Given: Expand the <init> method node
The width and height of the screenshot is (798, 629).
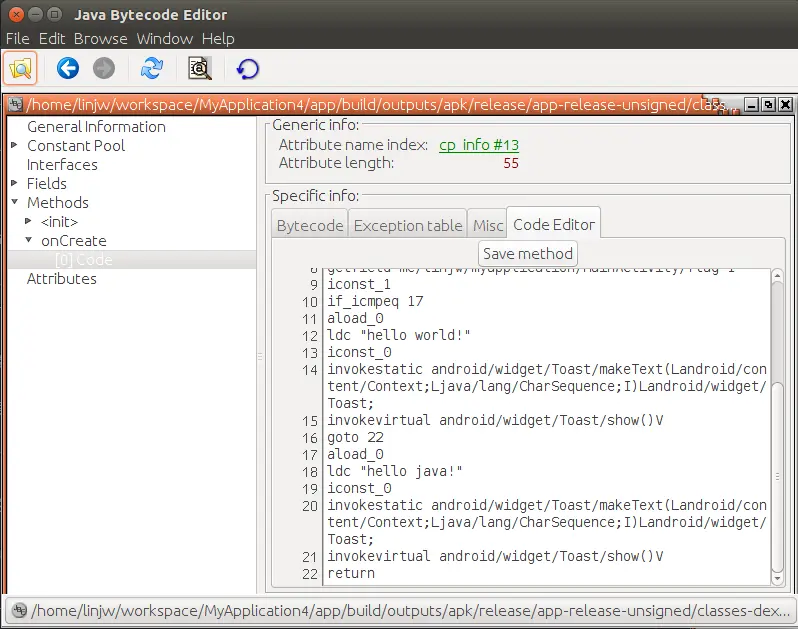Looking at the screenshot, I should 28,221.
